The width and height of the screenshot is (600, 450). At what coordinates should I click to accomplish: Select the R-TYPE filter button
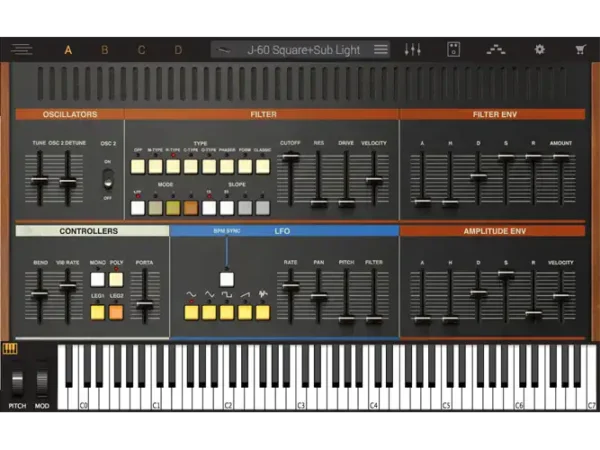pos(173,166)
